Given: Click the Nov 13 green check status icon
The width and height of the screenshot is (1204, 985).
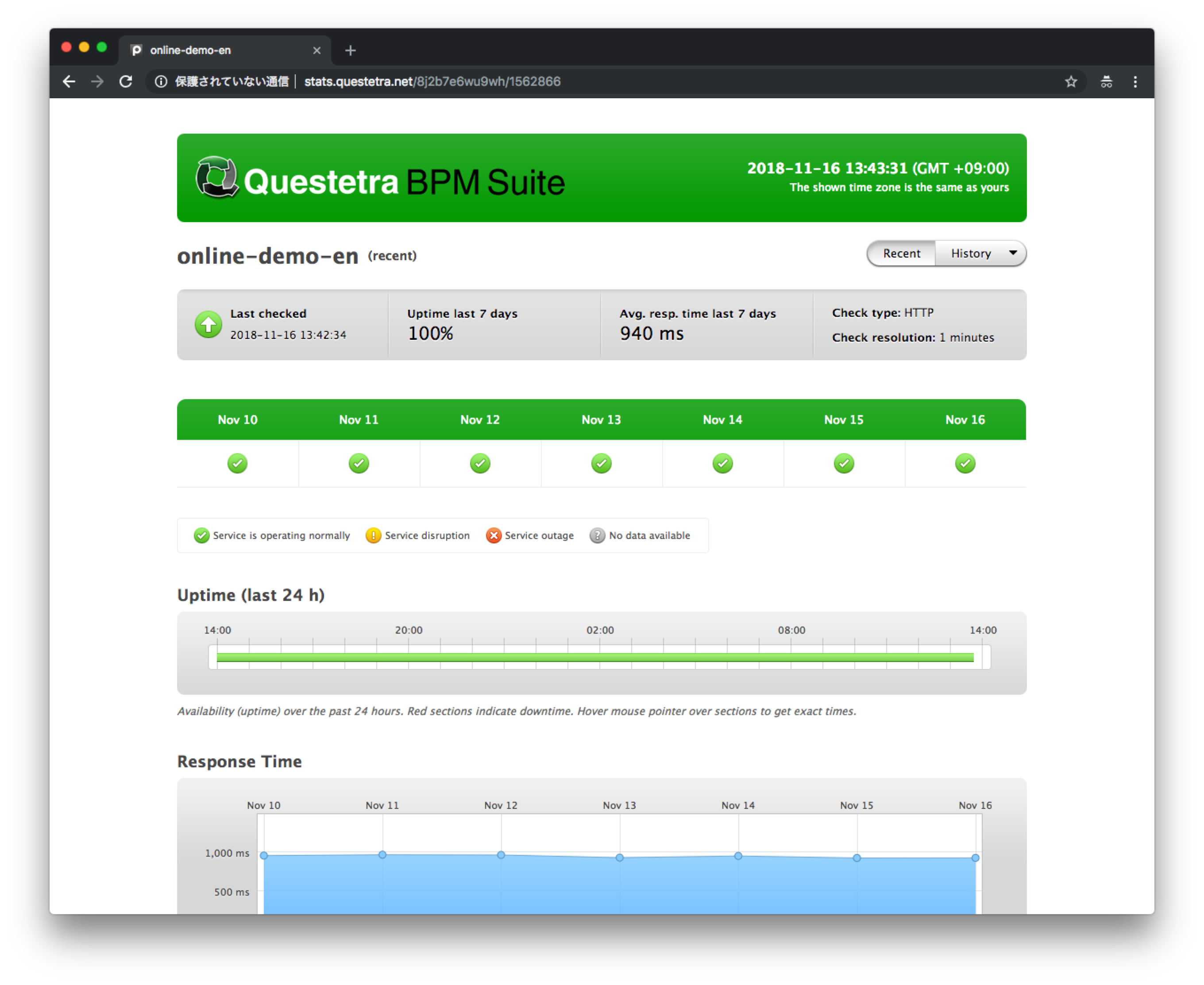Looking at the screenshot, I should click(x=601, y=464).
